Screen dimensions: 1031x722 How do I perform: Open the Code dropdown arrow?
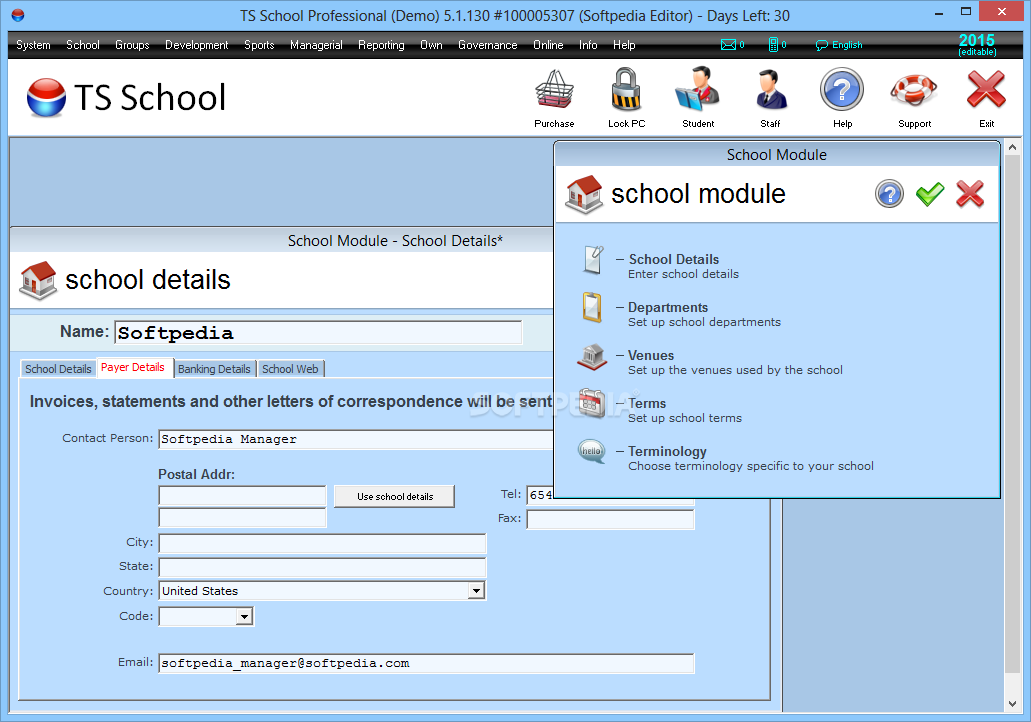(x=244, y=616)
